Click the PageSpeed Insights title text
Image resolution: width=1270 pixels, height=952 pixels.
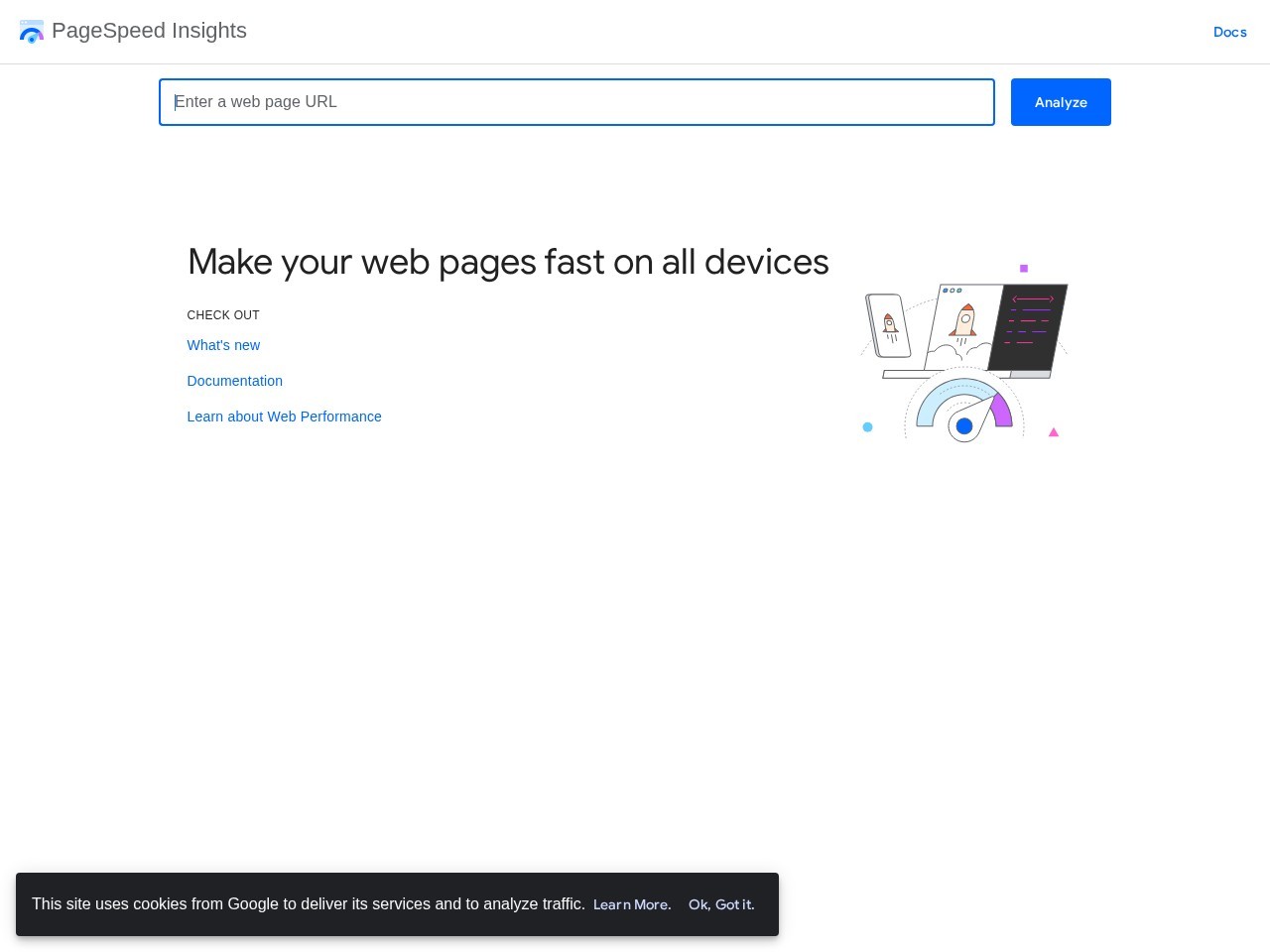click(x=150, y=31)
